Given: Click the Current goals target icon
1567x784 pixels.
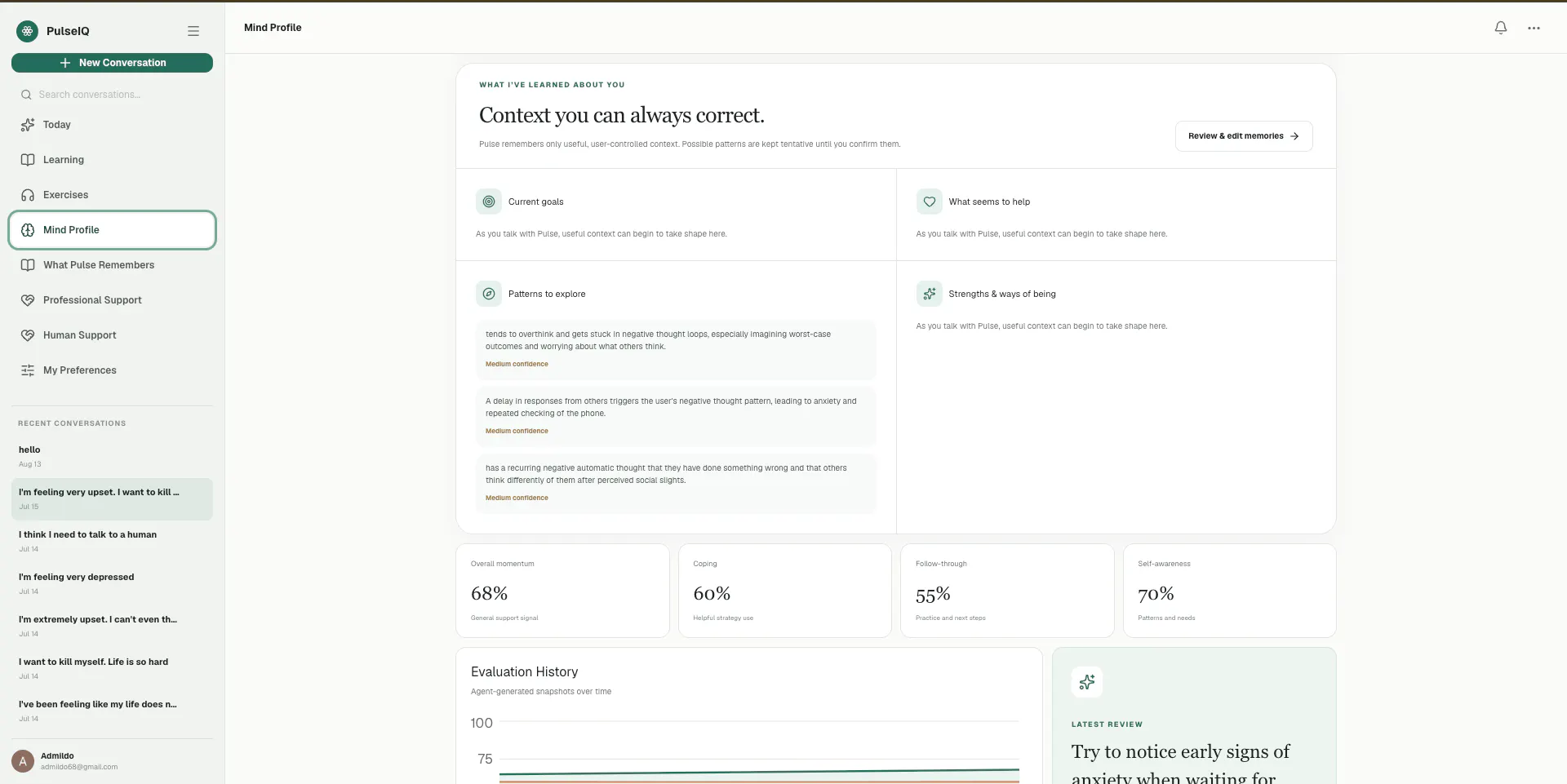Looking at the screenshot, I should [489, 202].
